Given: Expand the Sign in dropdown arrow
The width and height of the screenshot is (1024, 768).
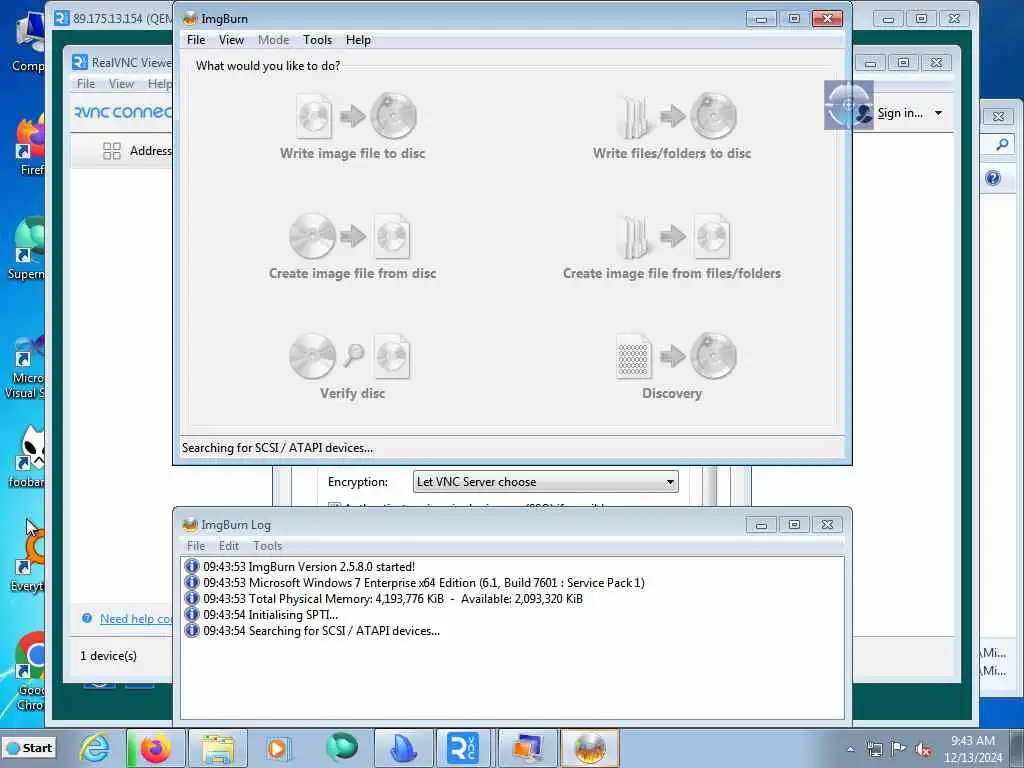Looking at the screenshot, I should click(938, 113).
